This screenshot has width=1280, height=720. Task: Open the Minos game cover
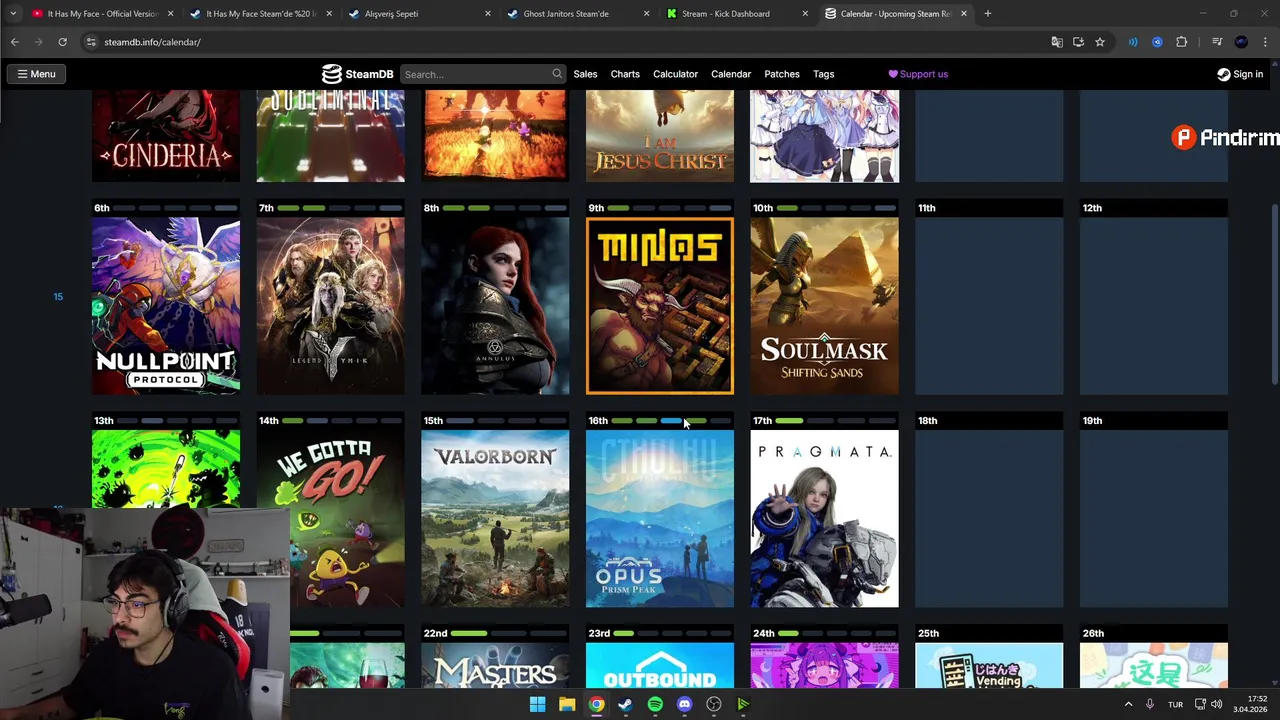660,306
